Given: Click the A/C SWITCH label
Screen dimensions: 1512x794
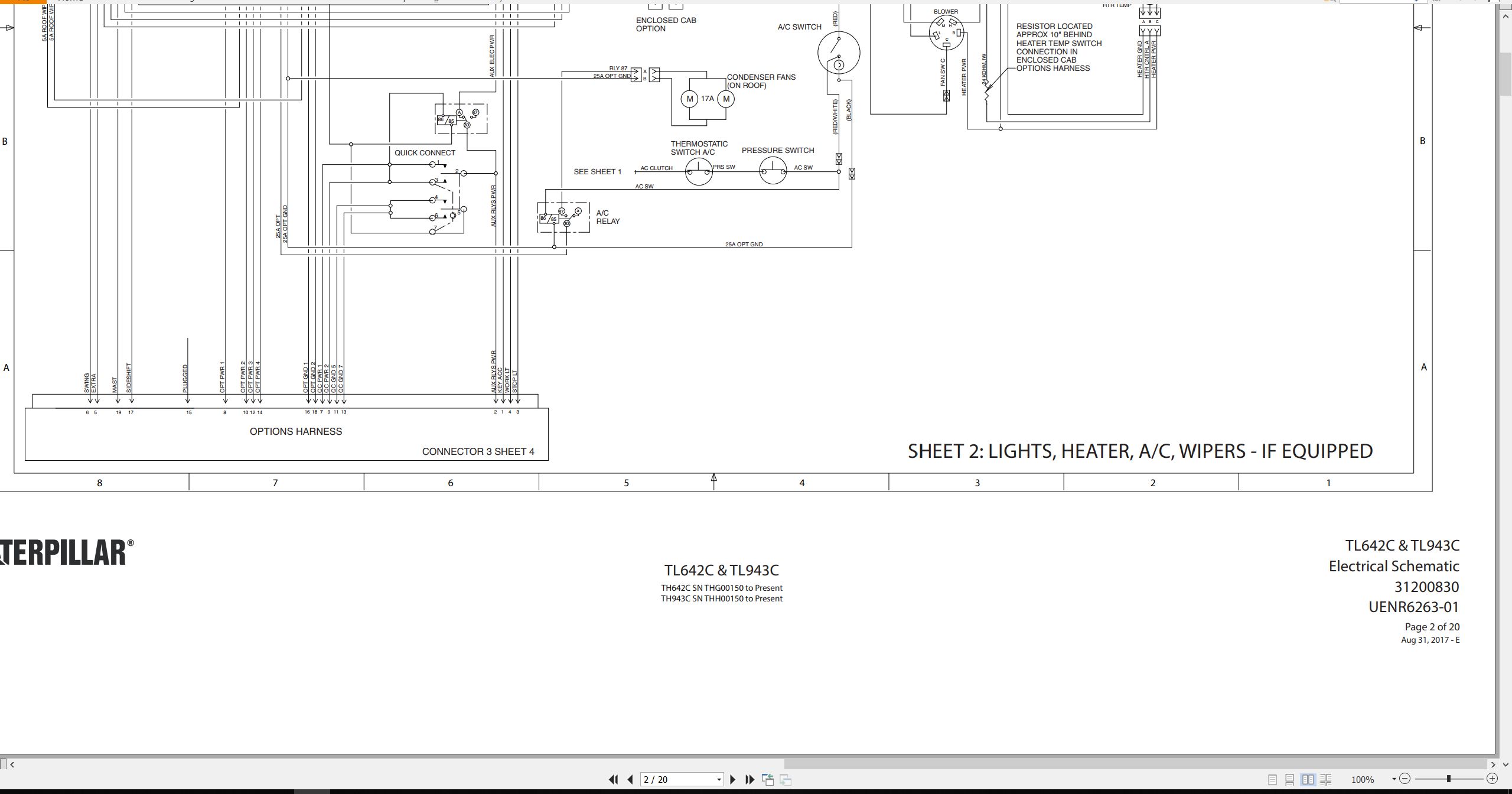Looking at the screenshot, I should coord(799,27).
